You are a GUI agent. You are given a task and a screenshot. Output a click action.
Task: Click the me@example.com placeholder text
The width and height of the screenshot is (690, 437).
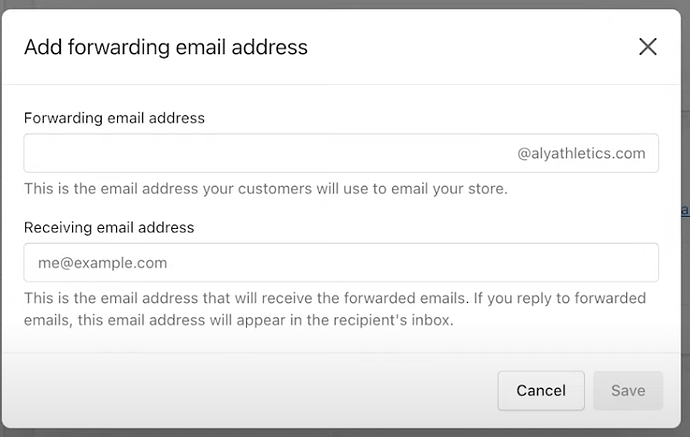(96, 263)
